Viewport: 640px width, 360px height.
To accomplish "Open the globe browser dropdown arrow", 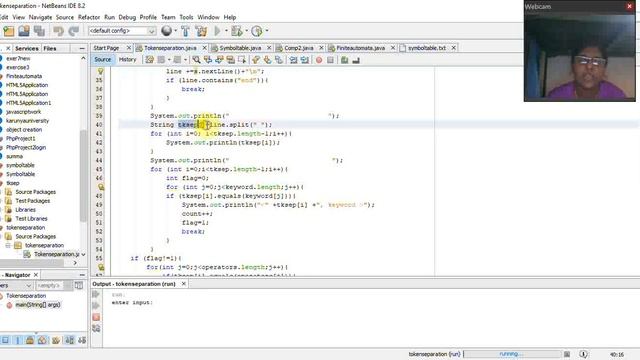I will coord(176,31).
